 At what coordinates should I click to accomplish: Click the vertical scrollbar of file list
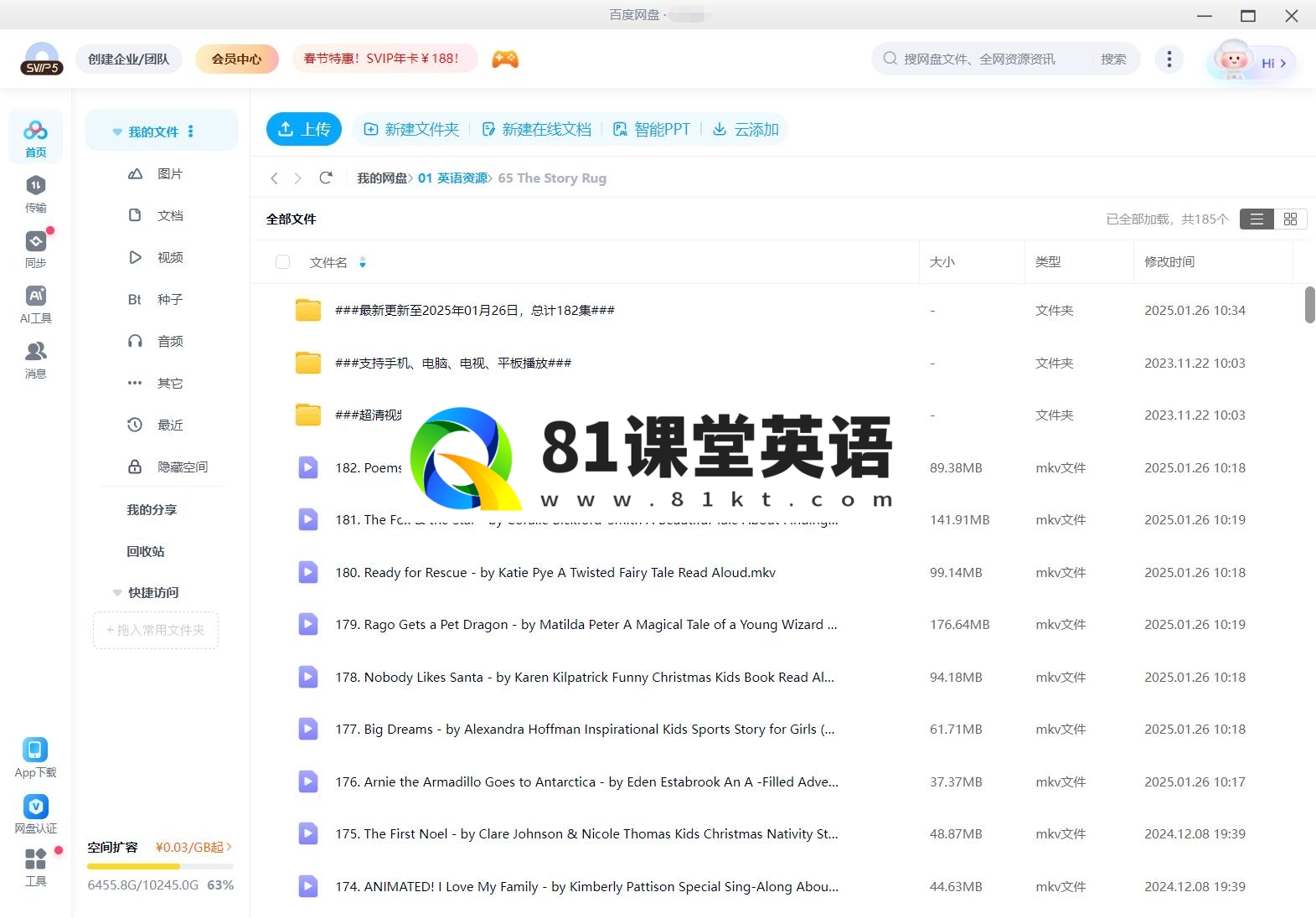pos(1309,304)
